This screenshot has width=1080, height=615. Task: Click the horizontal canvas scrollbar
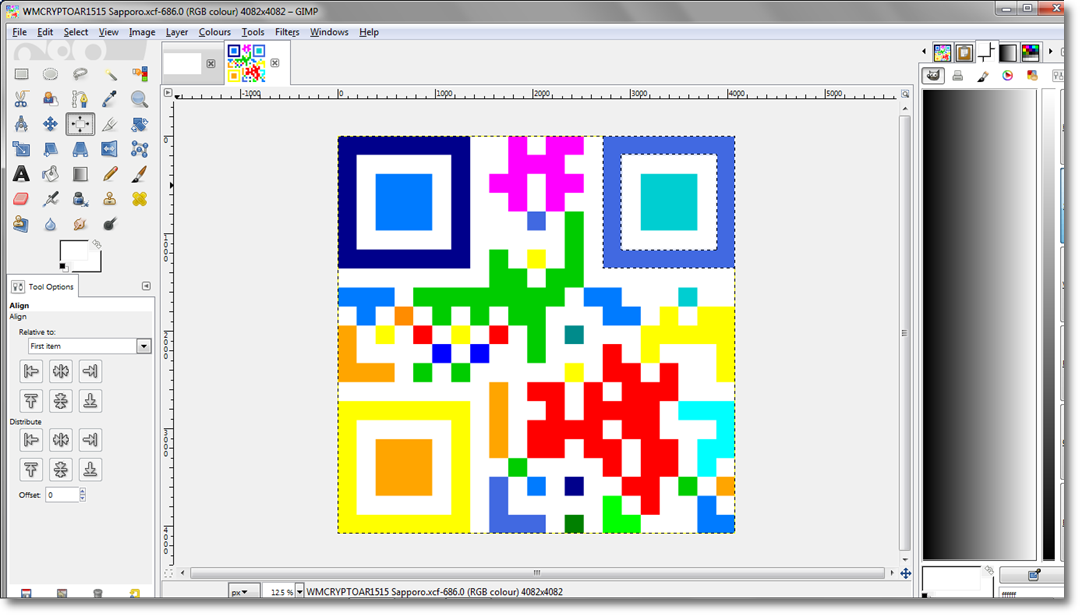click(x=537, y=573)
